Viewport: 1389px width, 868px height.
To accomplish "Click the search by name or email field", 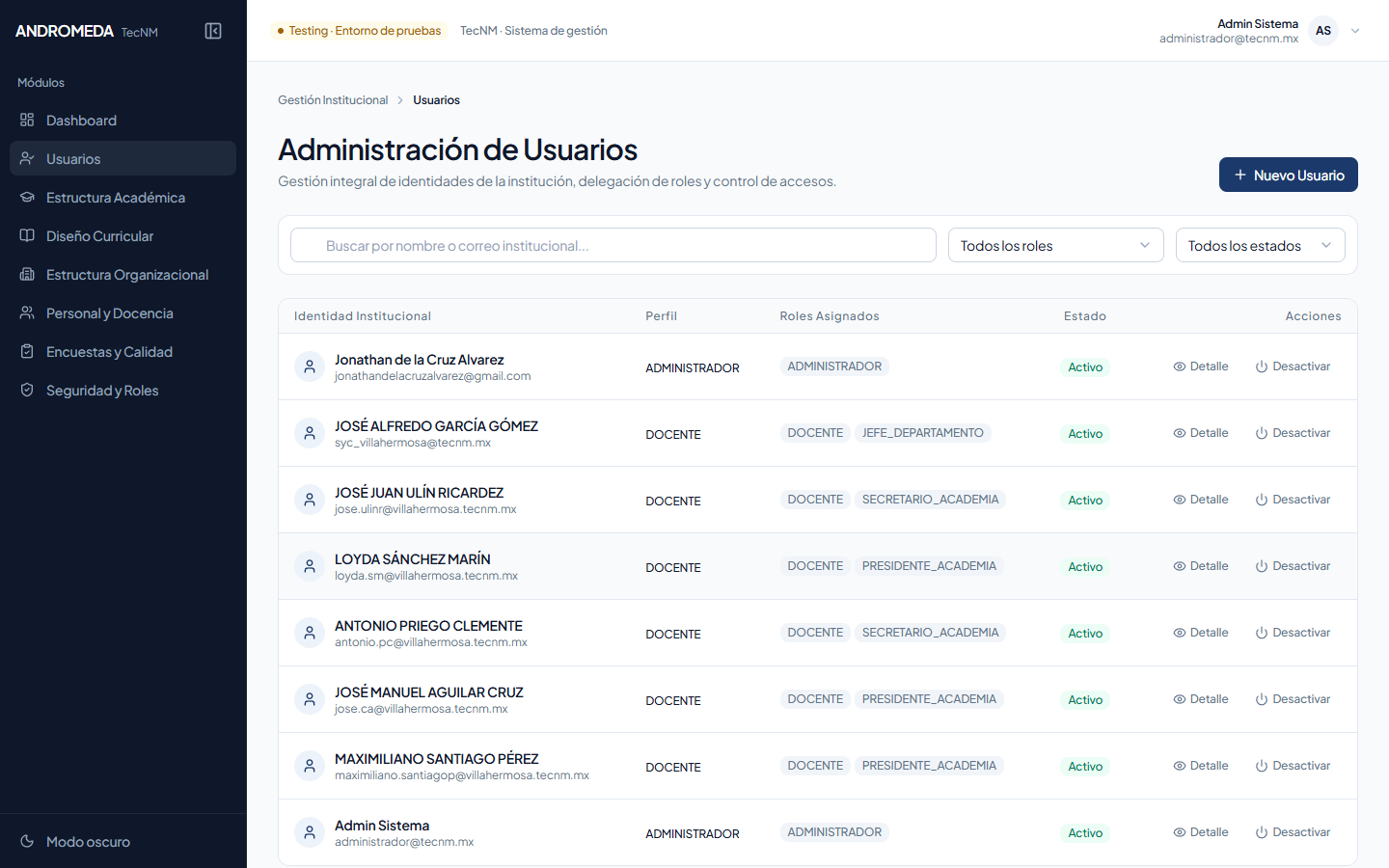I will (613, 245).
